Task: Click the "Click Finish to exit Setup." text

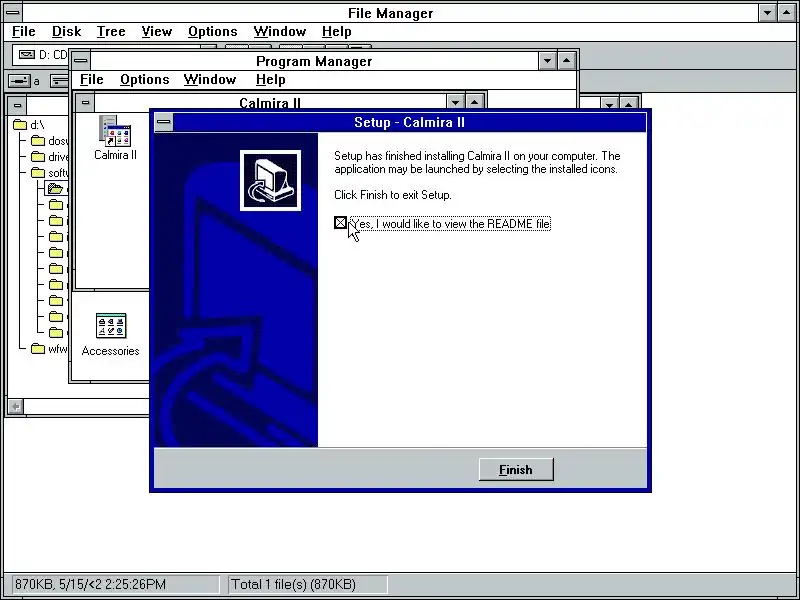Action: pos(393,195)
